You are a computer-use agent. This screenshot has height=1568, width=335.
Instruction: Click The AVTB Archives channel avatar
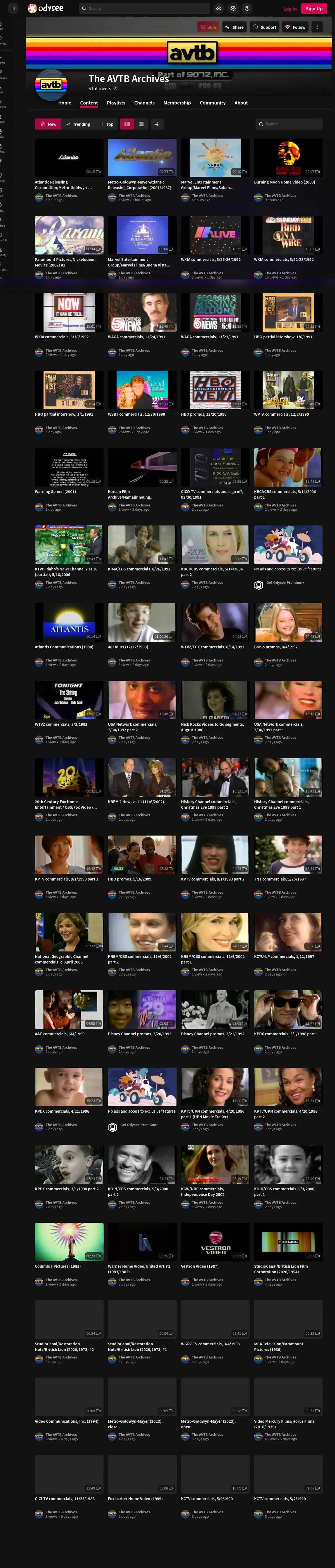51,85
